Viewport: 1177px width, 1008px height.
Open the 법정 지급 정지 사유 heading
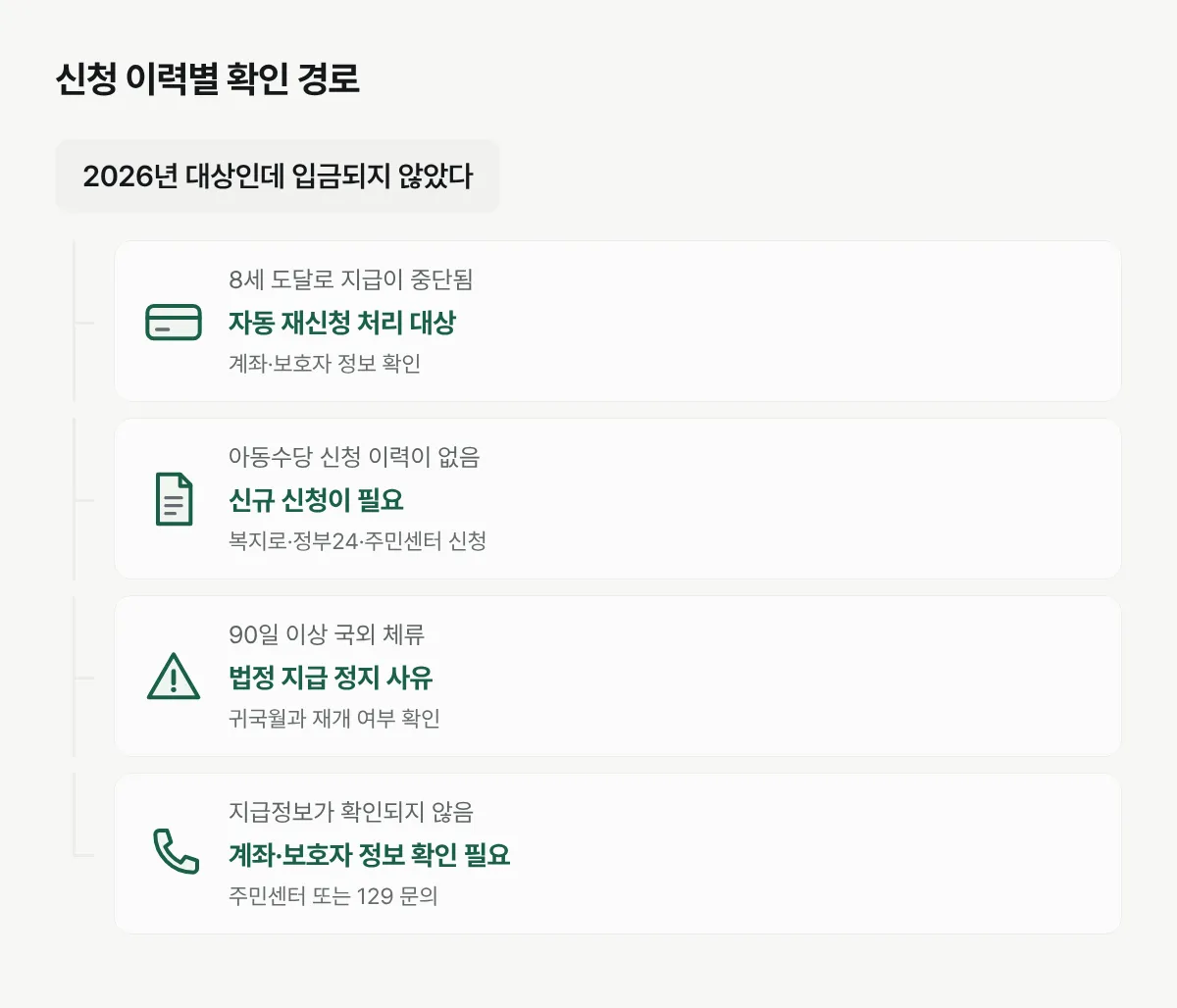331,678
